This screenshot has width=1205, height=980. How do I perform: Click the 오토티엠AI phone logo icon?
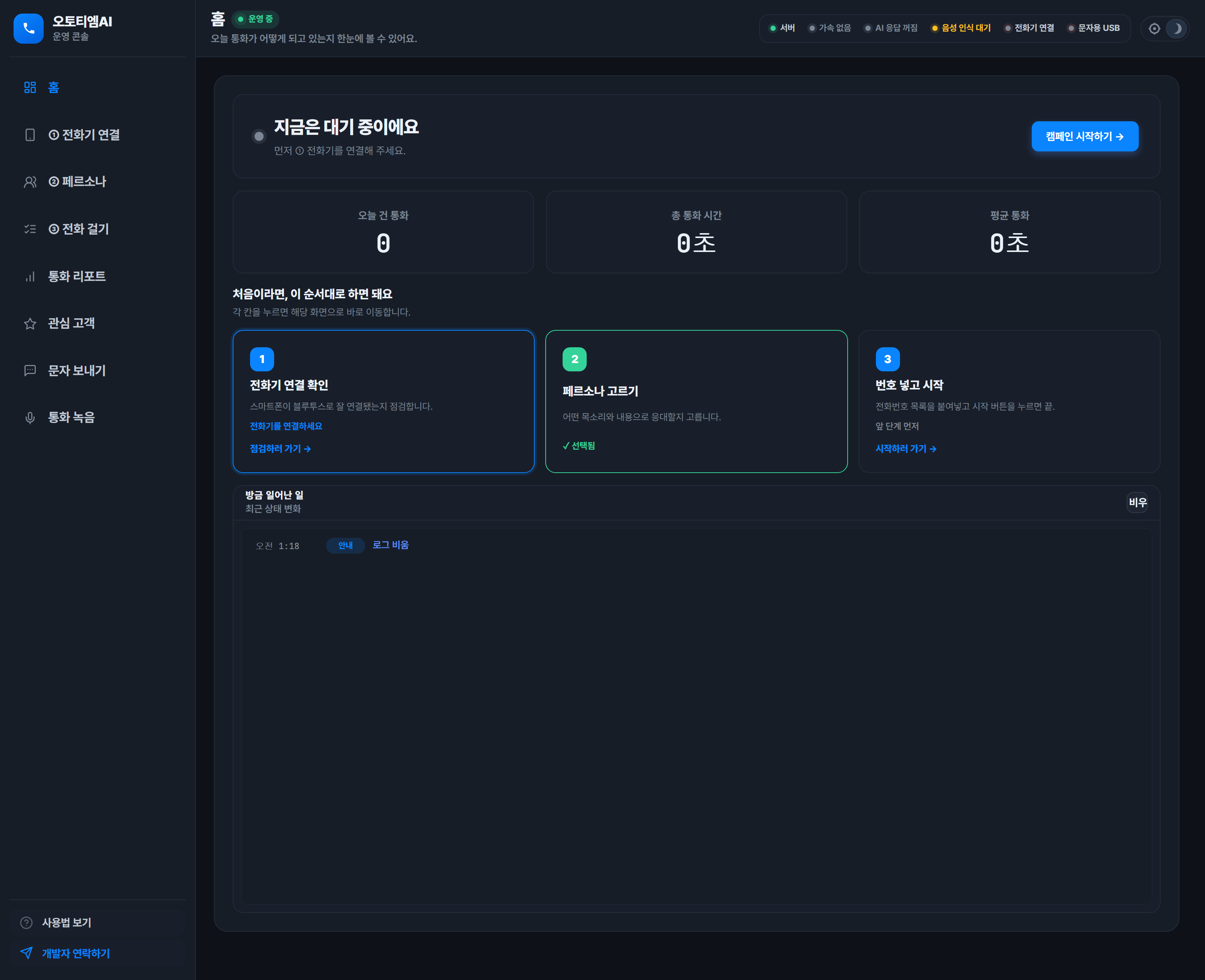pos(28,28)
